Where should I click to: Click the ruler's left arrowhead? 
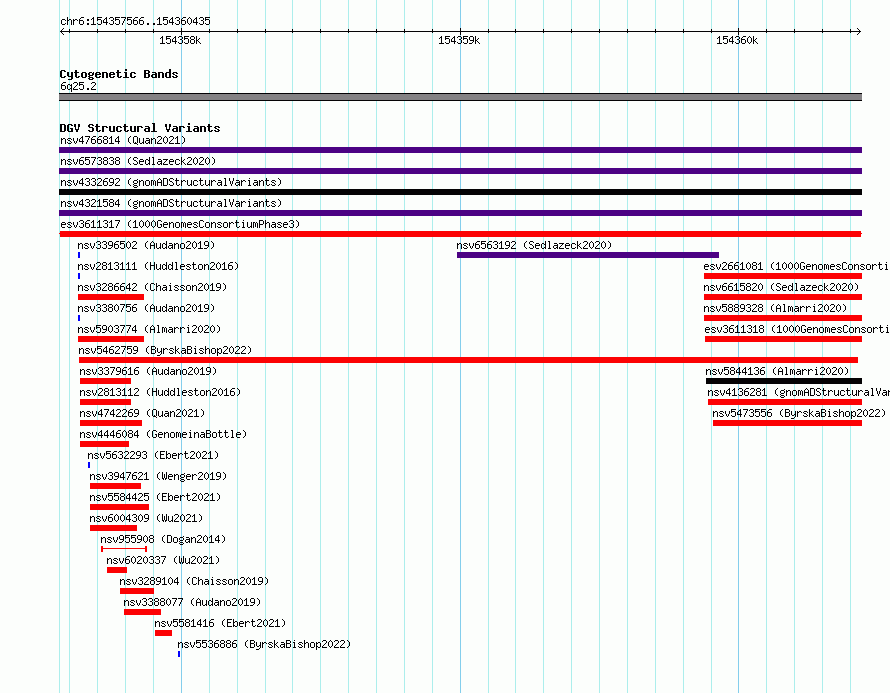[62, 31]
